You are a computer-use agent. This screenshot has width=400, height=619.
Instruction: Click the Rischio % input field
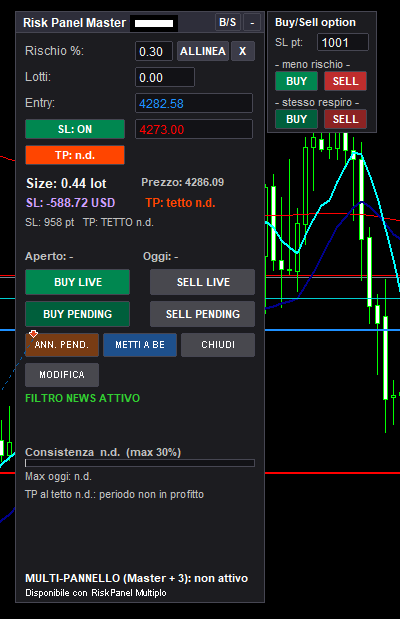coord(154,51)
